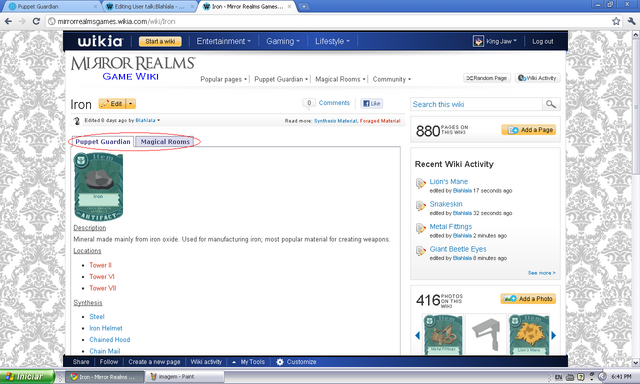This screenshot has width=640, height=384.
Task: Click edit icon beside Lion's Mane activity
Action: (x=420, y=183)
